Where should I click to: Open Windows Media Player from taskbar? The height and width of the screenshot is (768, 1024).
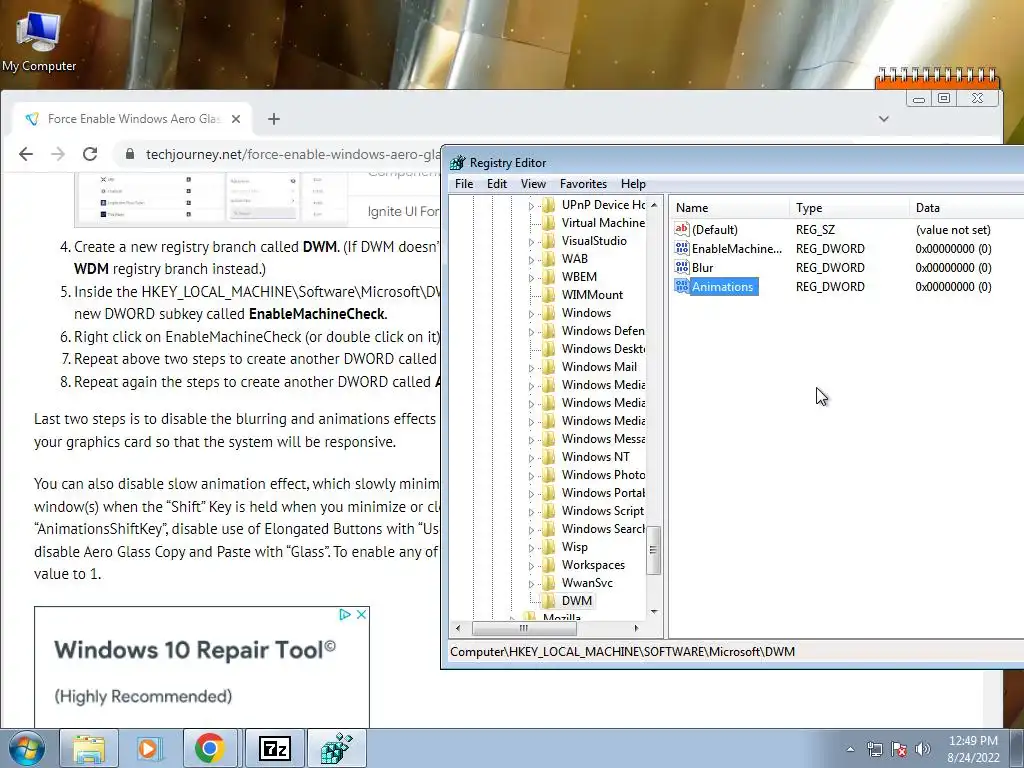tap(150, 748)
